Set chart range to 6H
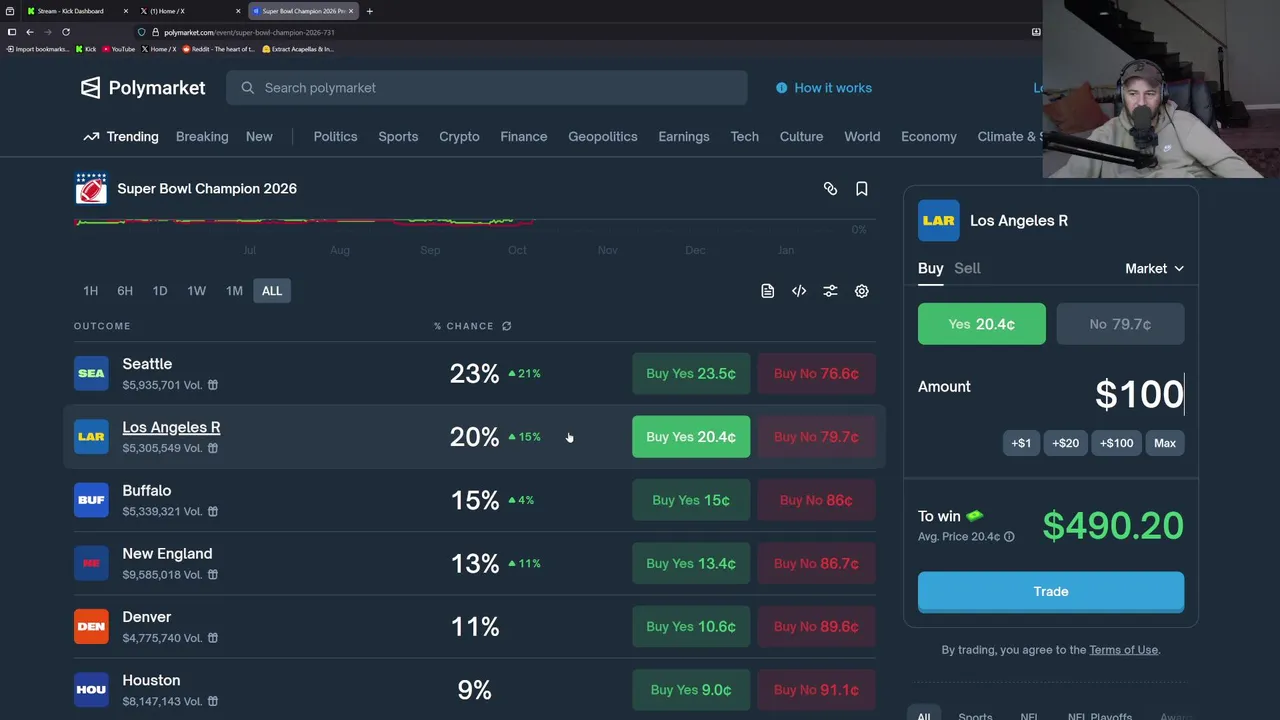This screenshot has height=720, width=1280. pos(125,291)
